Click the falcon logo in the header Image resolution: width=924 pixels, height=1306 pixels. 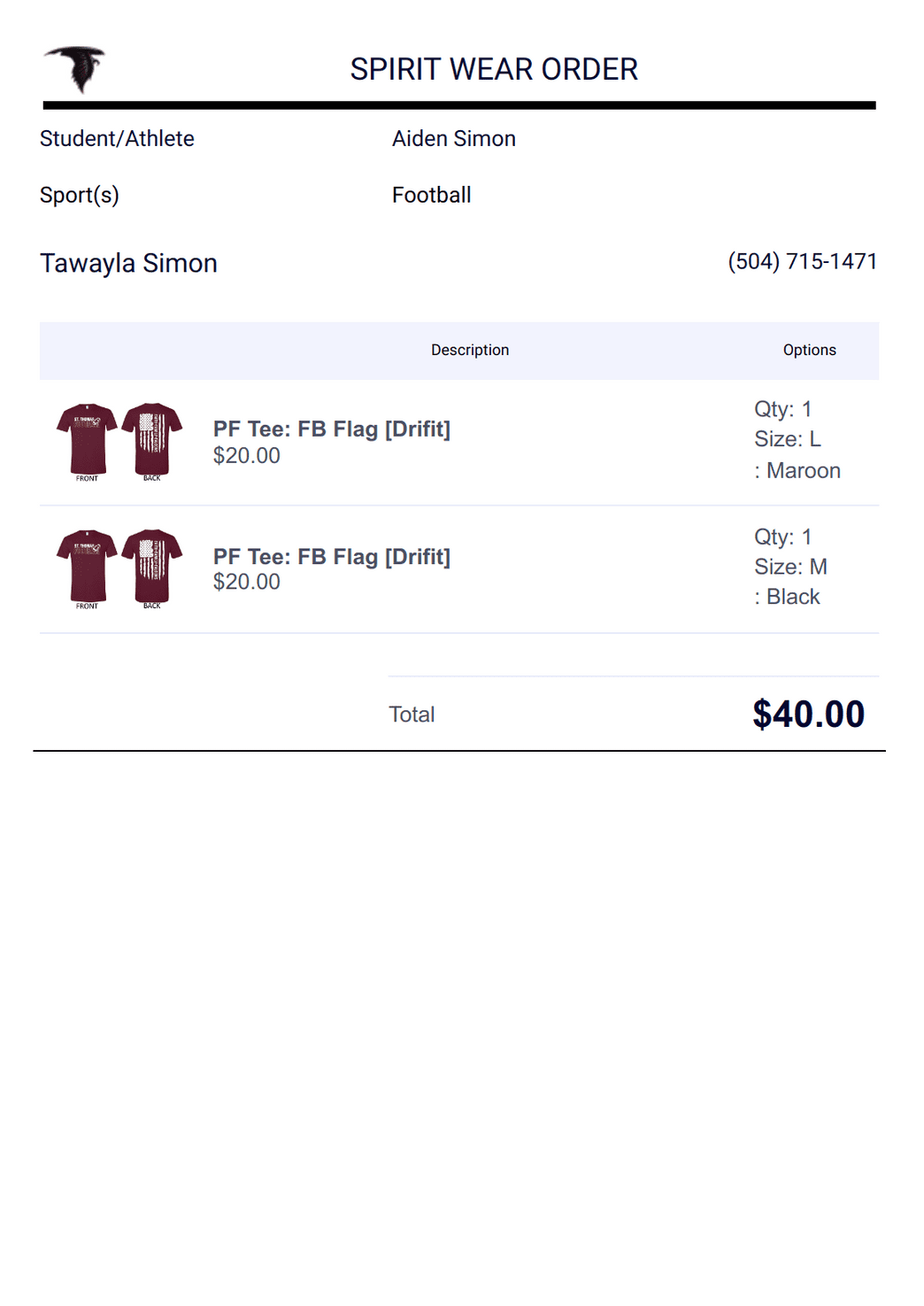click(x=75, y=69)
